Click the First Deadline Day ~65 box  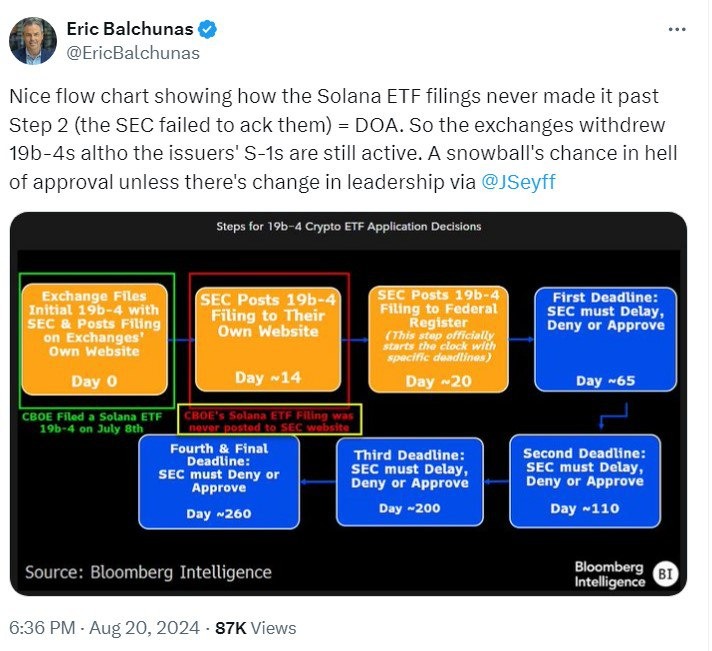click(x=605, y=338)
